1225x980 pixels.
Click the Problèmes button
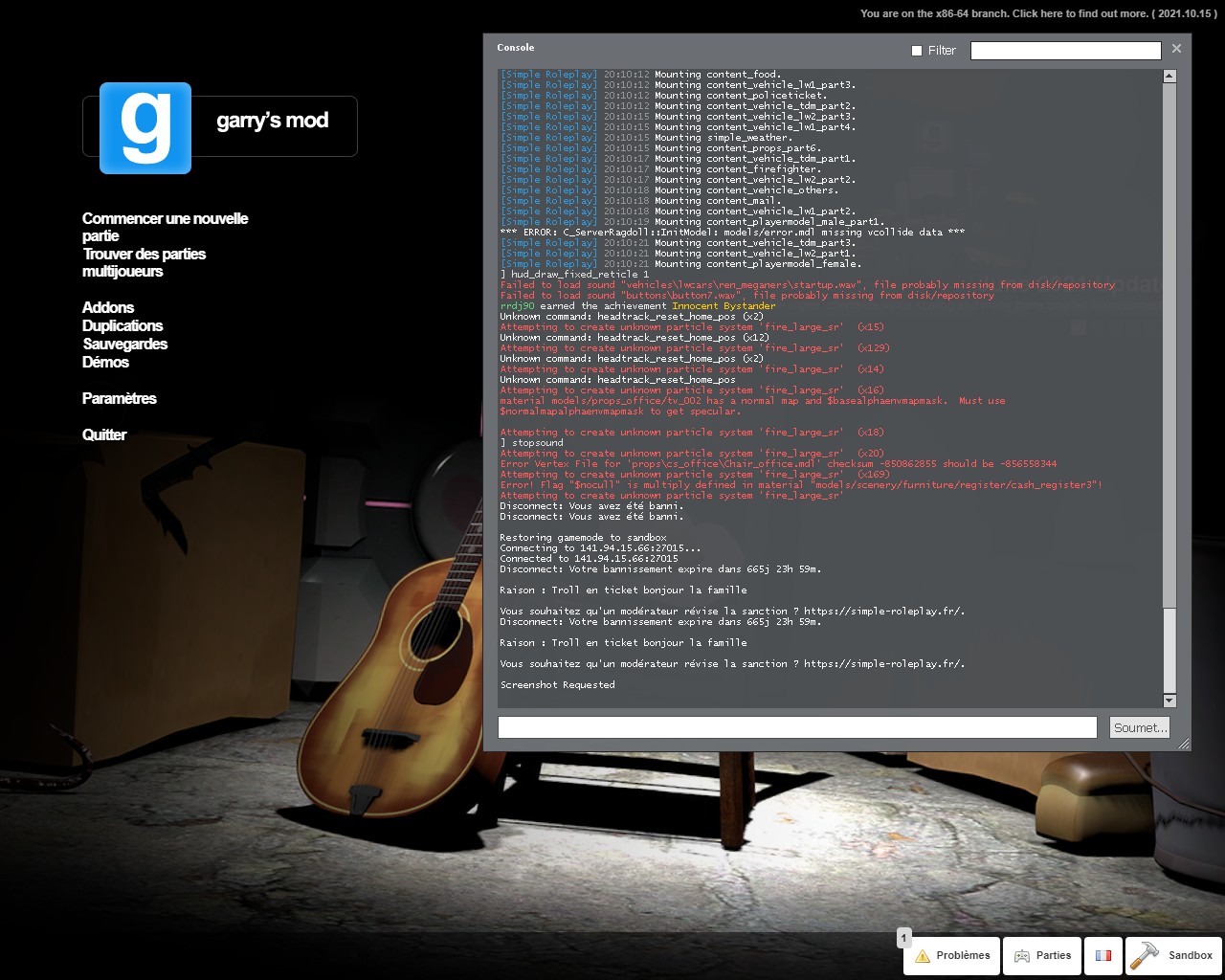click(953, 955)
